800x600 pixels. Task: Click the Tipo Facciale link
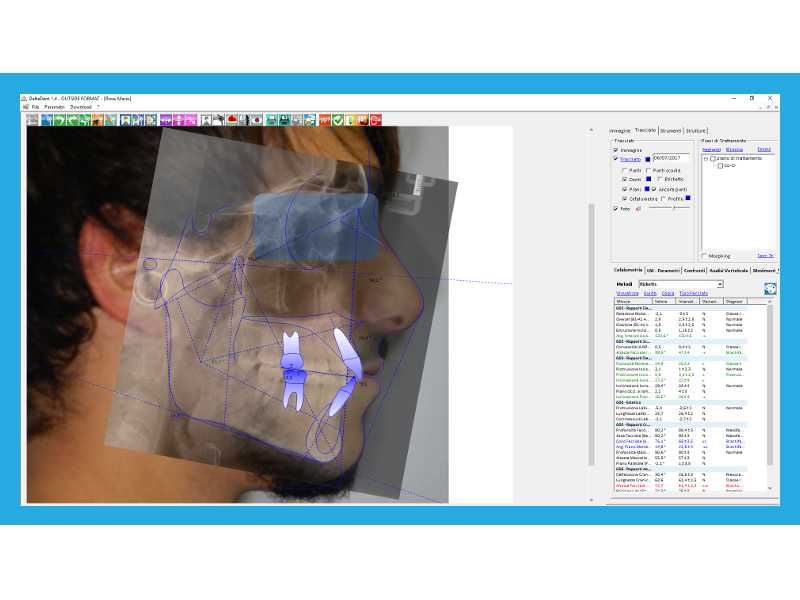coord(693,293)
